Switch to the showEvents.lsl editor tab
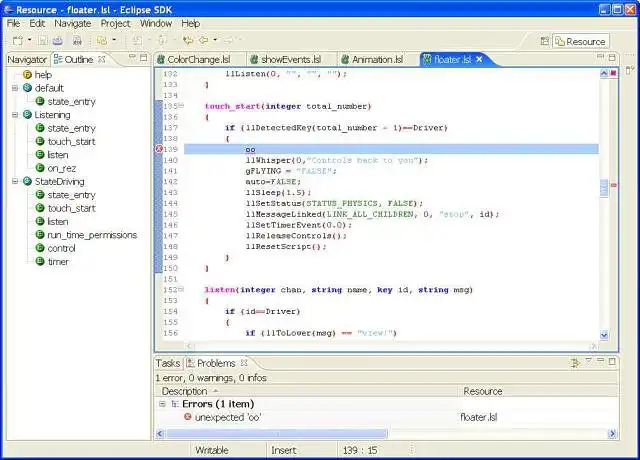The height and width of the screenshot is (460, 640). click(291, 60)
